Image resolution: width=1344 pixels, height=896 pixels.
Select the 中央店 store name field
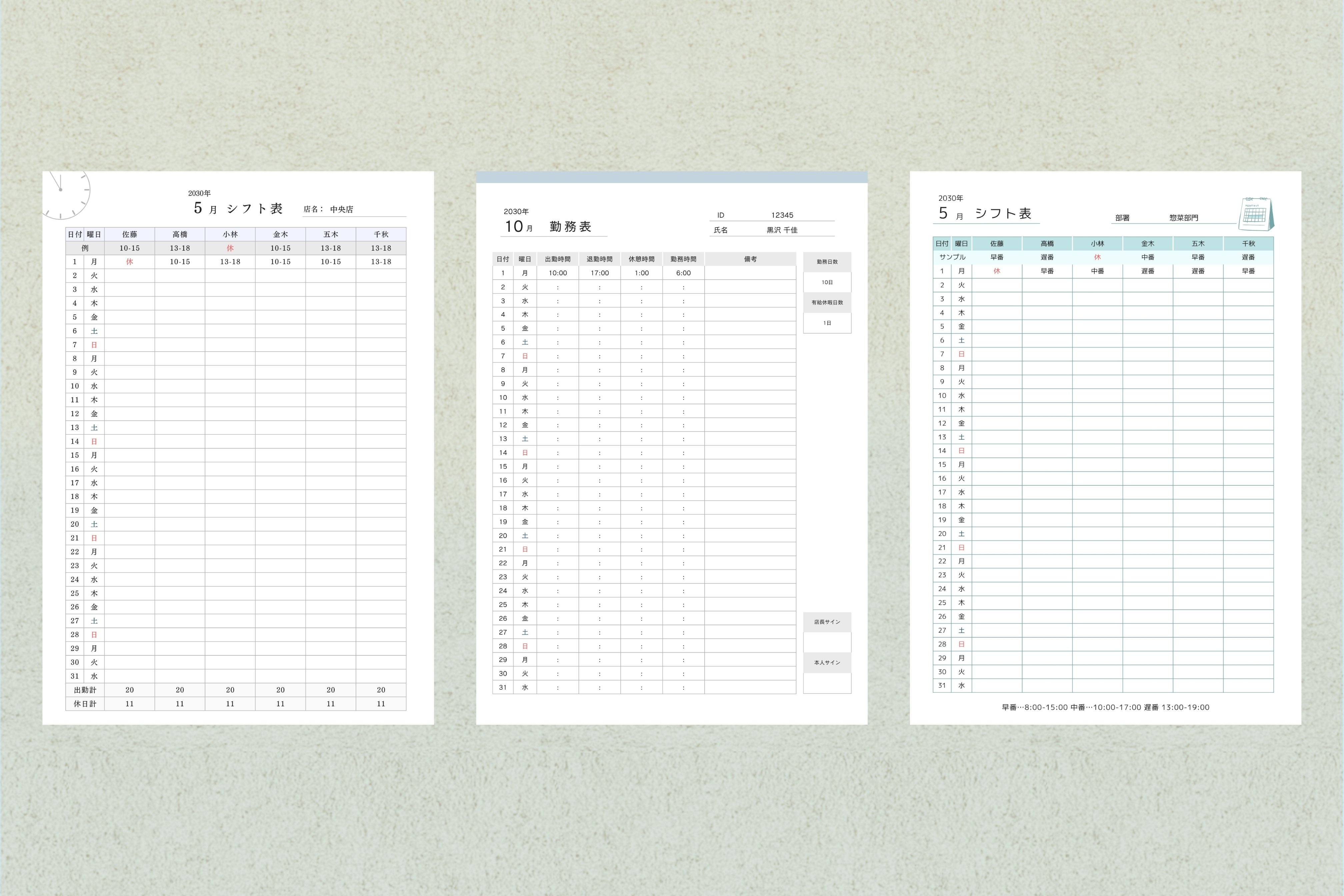pyautogui.click(x=354, y=210)
